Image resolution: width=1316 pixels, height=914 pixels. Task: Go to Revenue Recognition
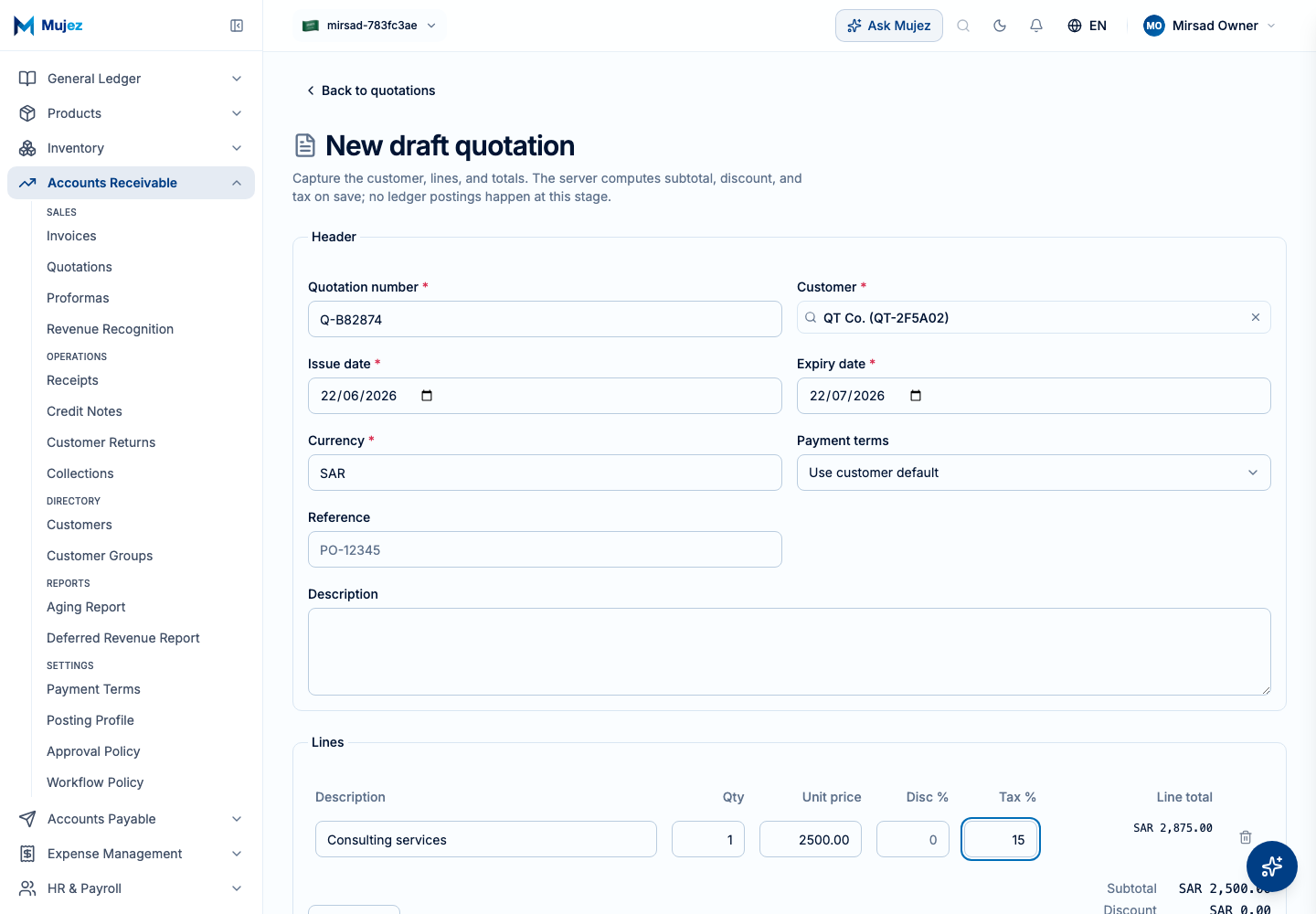point(110,329)
